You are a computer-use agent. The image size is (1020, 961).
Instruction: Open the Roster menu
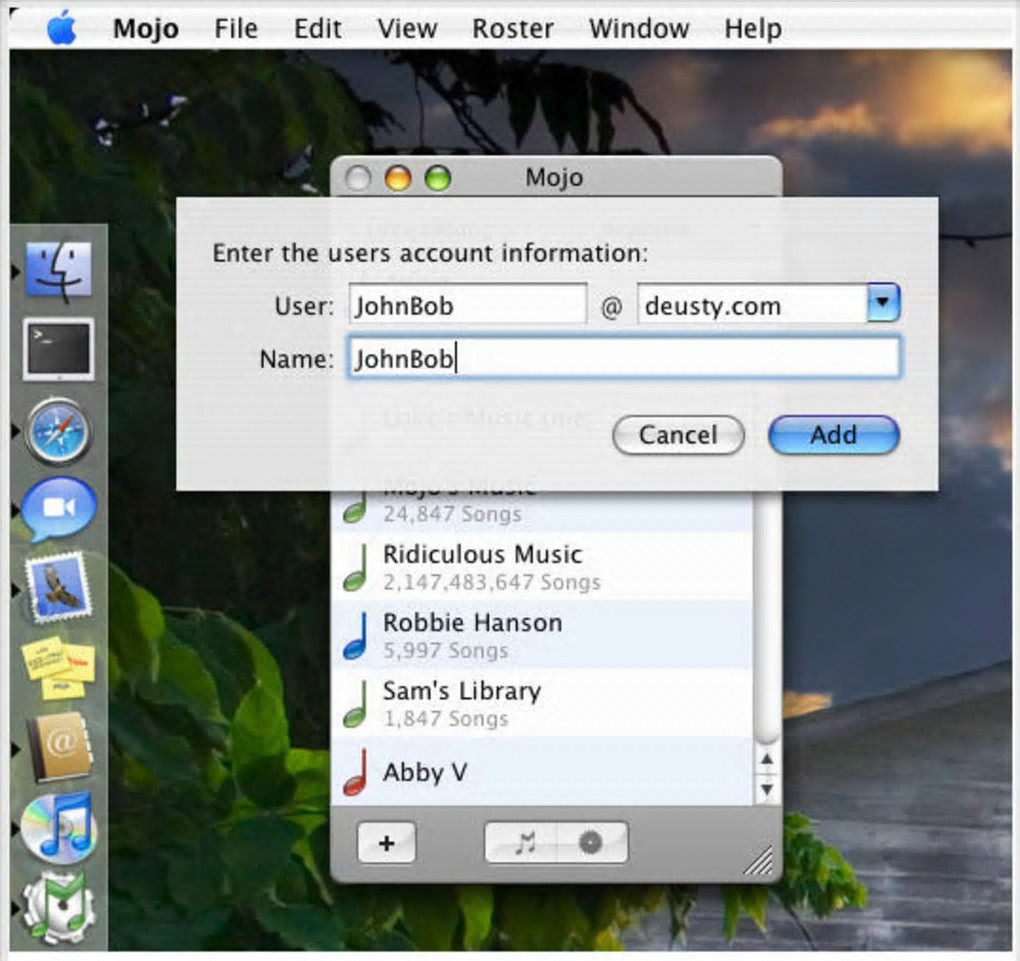tap(513, 29)
